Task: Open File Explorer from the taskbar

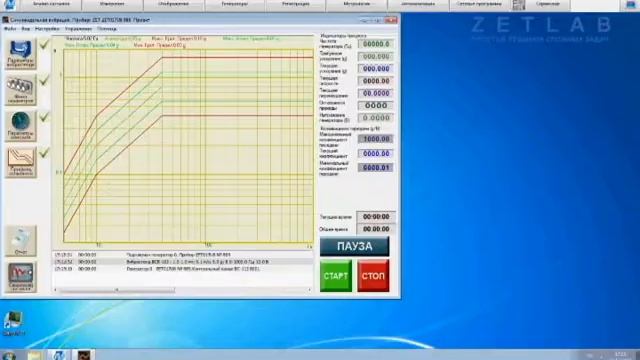Action: tap(35, 355)
